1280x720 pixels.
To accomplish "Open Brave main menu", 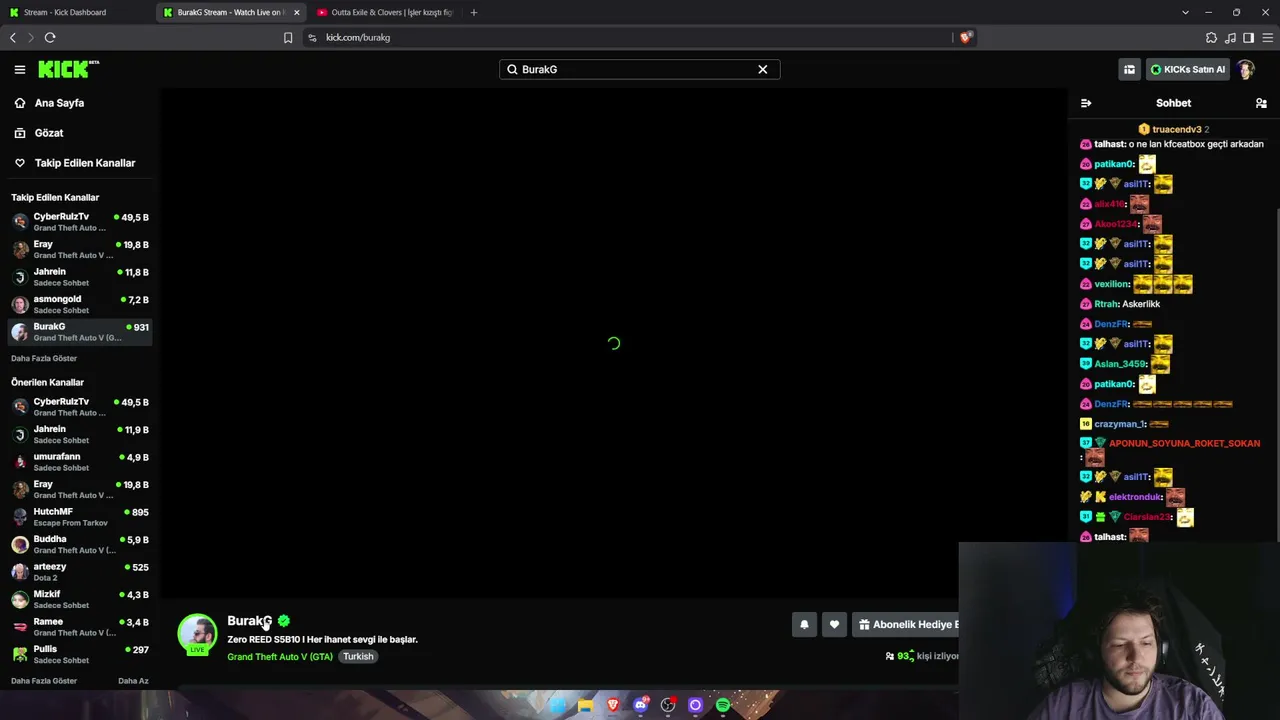I will pyautogui.click(x=1268, y=38).
